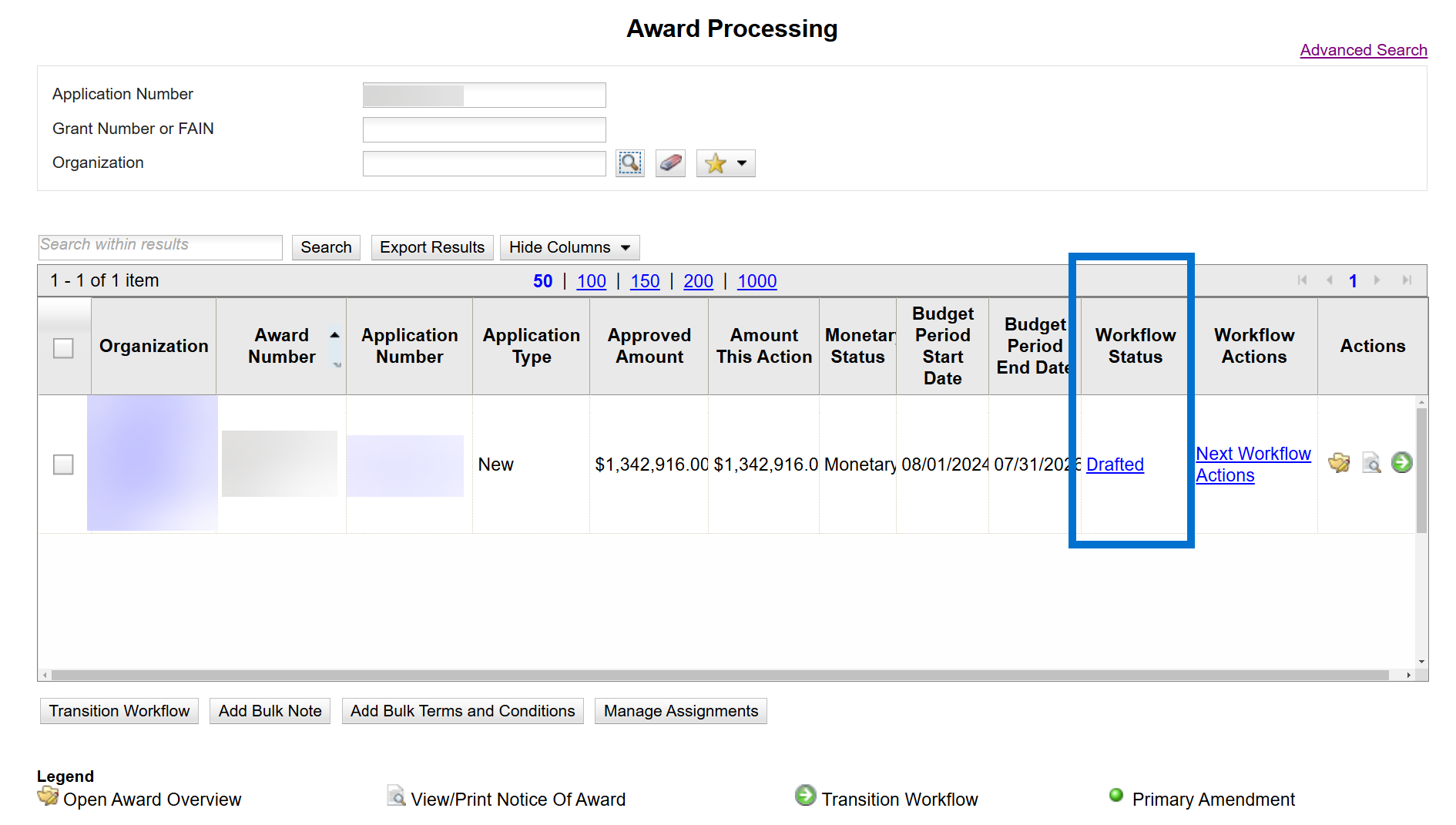
Task: Check the select-all checkbox in table header
Action: [x=63, y=348]
